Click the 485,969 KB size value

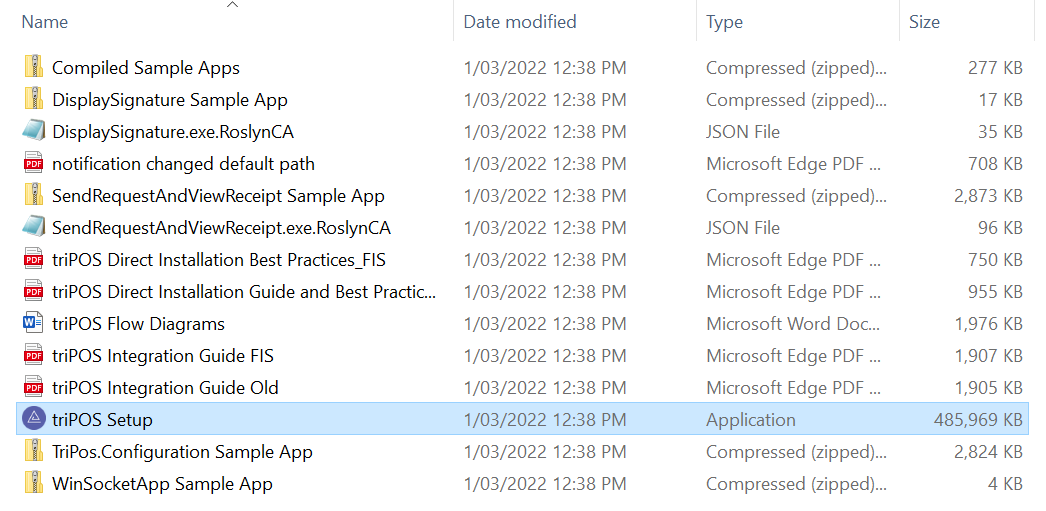[x=978, y=420]
